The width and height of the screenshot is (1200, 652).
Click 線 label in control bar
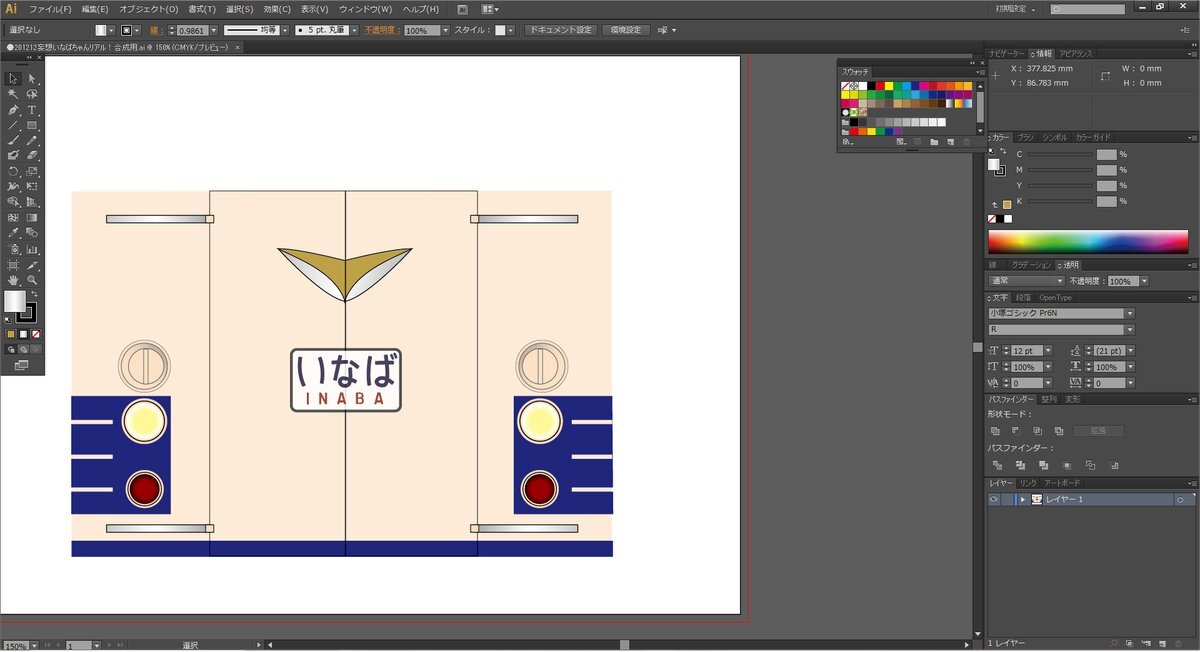(x=155, y=30)
